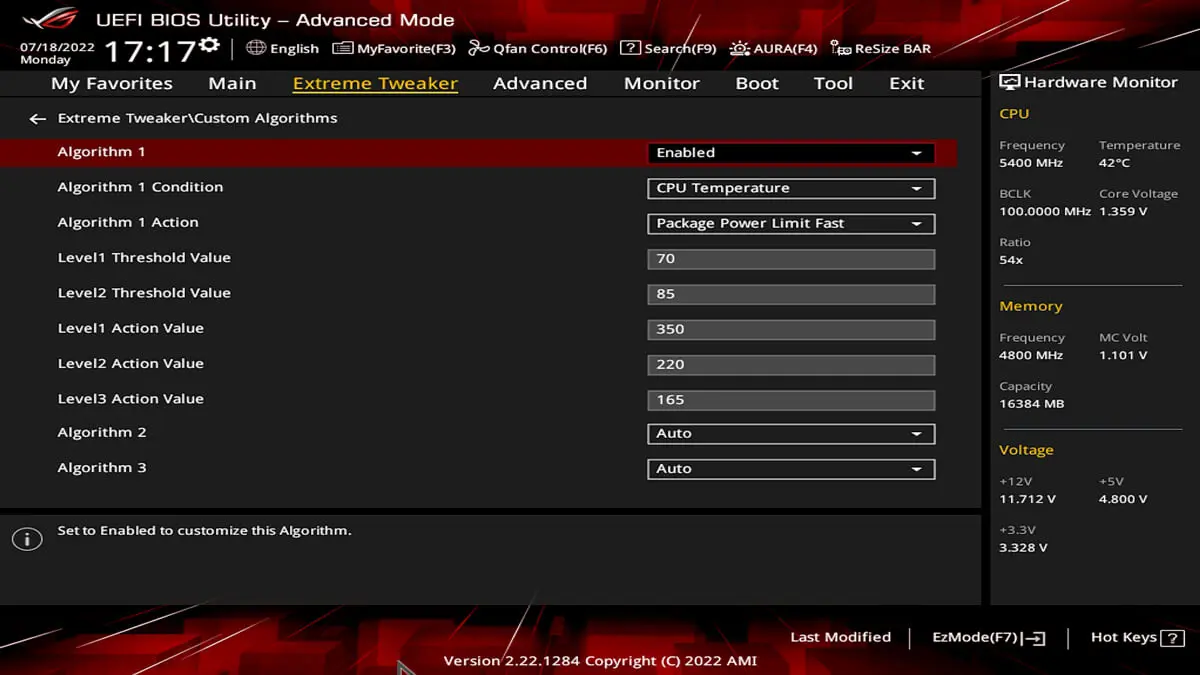
Task: Click the ROG logo icon
Action: 50,18
